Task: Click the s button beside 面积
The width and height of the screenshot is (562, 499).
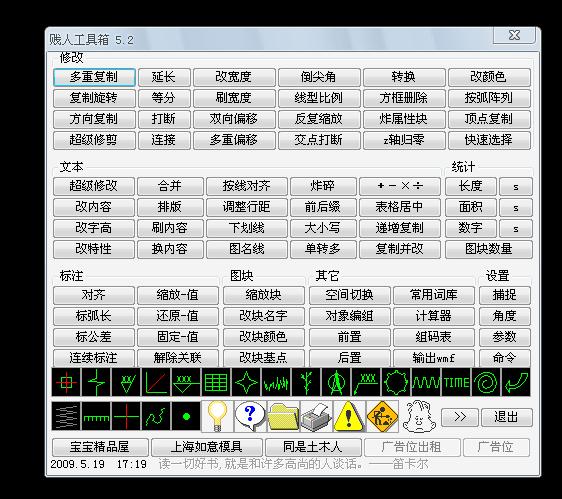Action: [516, 207]
